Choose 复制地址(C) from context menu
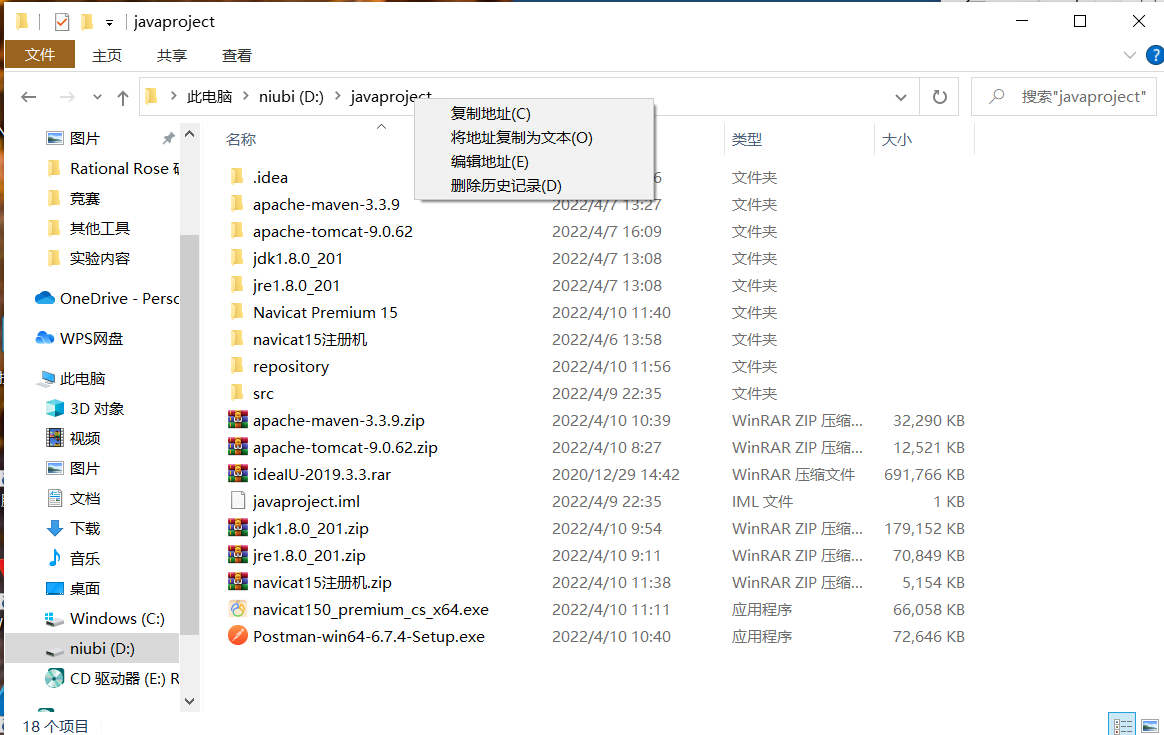Viewport: 1164px width, 735px height. 534,114
